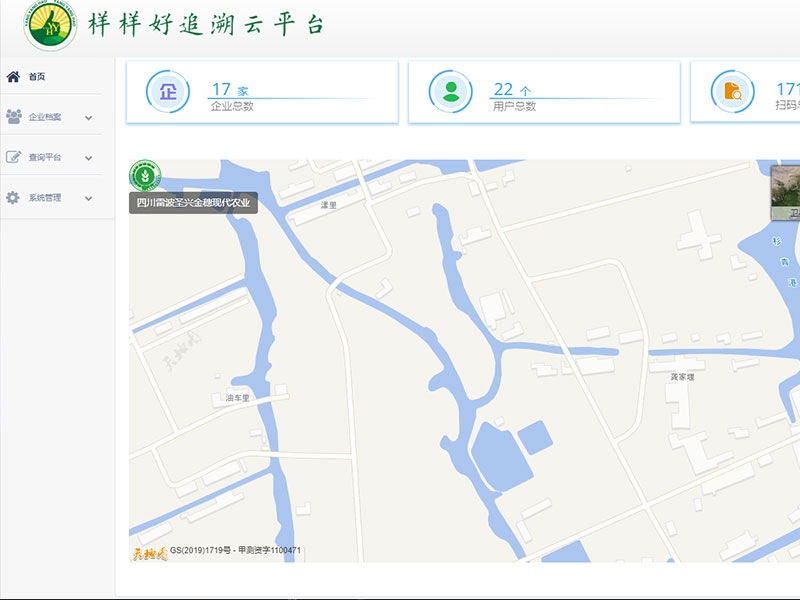
Task: Click the platform logo in the header
Action: click(50, 25)
